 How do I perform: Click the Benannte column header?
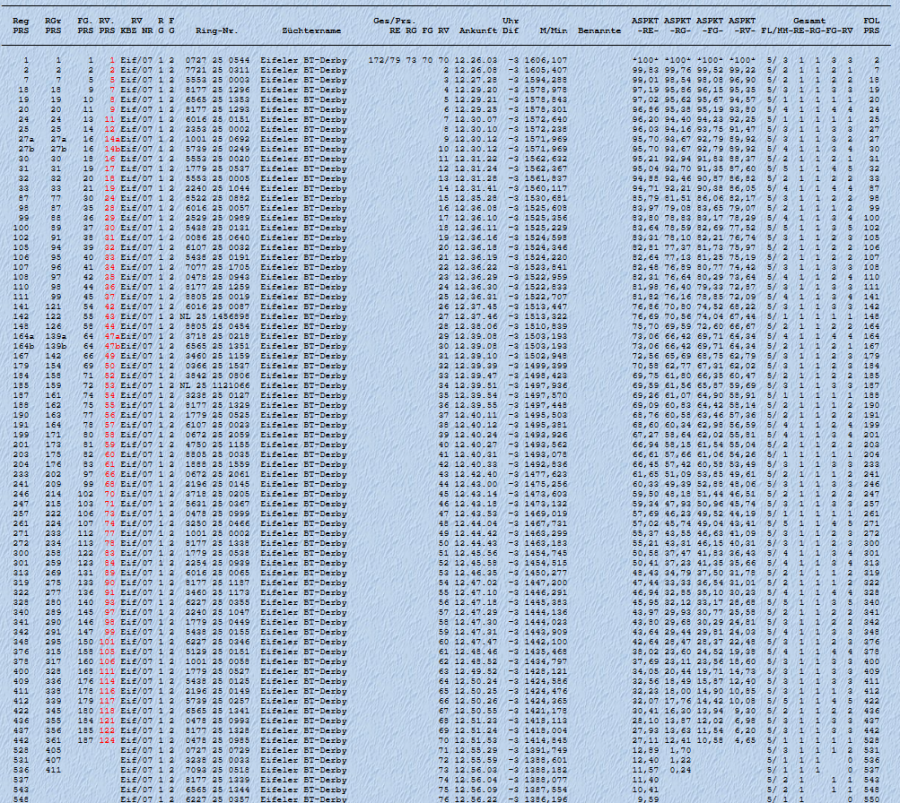tap(599, 32)
